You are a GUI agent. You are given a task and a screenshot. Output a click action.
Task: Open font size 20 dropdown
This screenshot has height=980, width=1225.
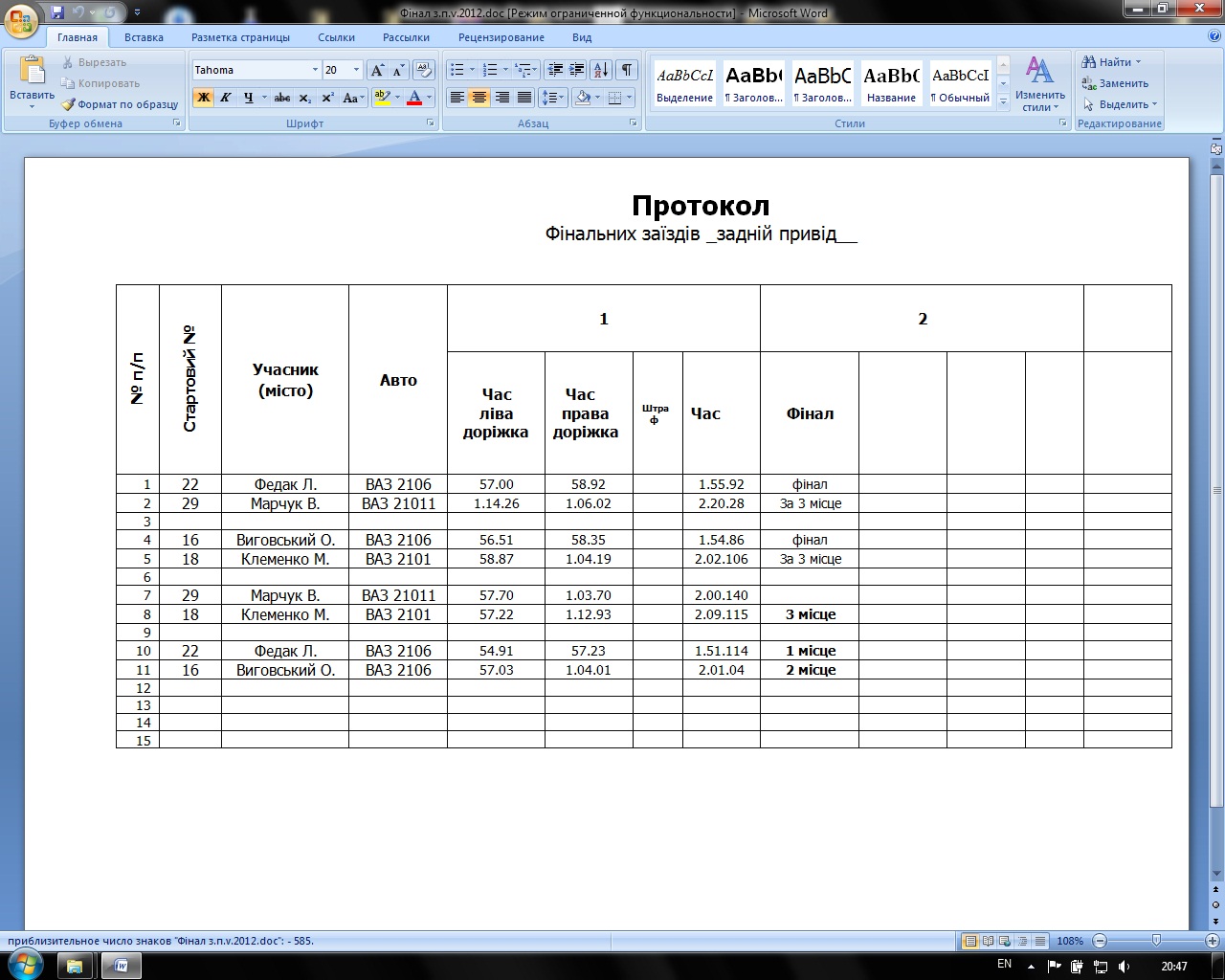(356, 70)
